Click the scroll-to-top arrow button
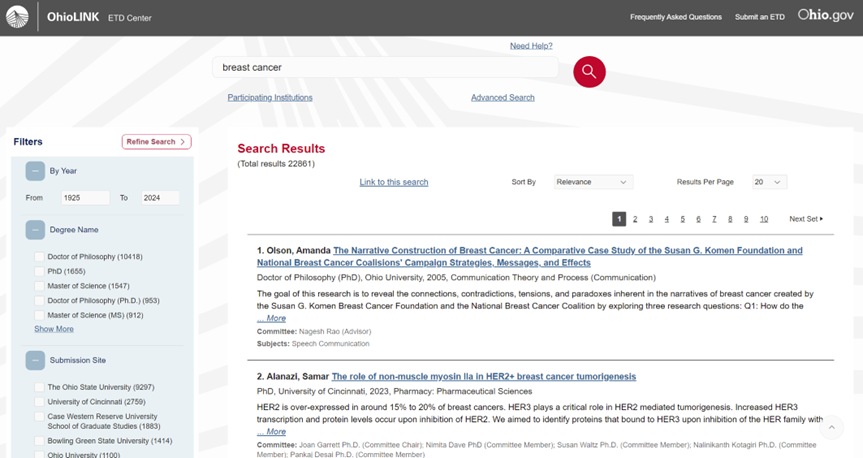The height and width of the screenshot is (458, 863). tap(832, 427)
